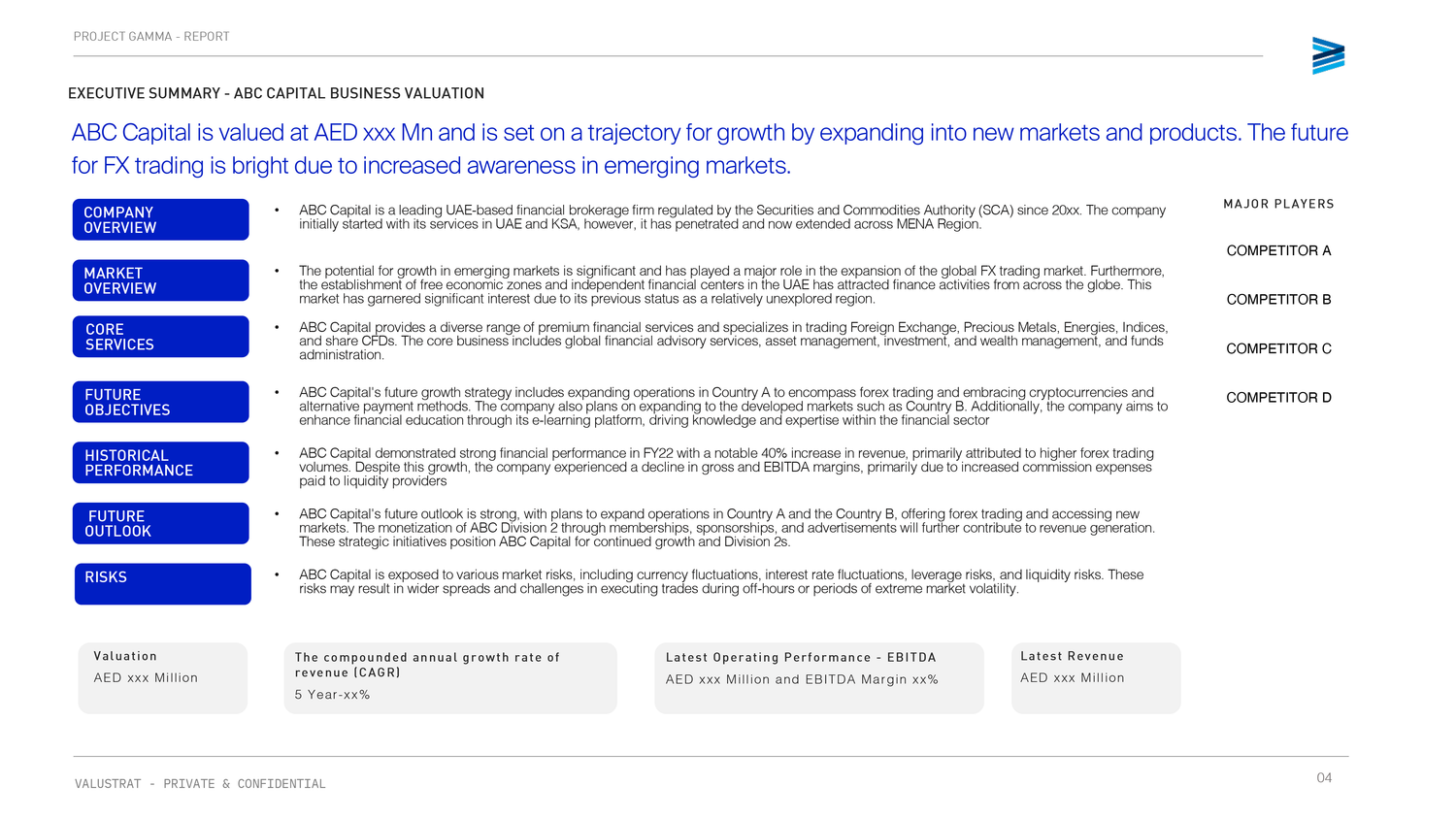Viewport: 1456px width, 819px height.
Task: Click Competitor B in Major Players
Action: pyautogui.click(x=1278, y=300)
